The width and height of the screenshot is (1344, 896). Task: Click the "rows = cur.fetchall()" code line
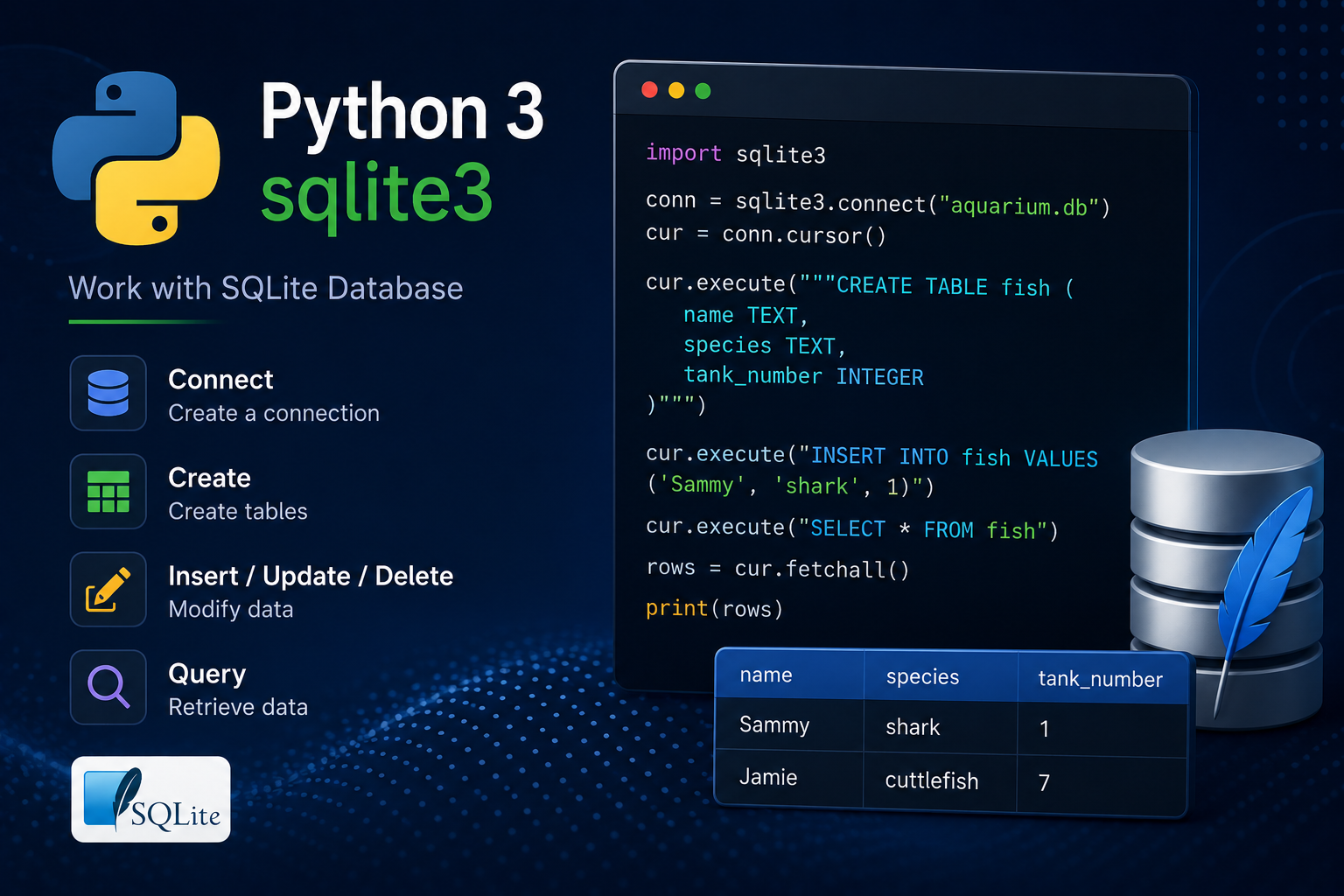pos(778,569)
